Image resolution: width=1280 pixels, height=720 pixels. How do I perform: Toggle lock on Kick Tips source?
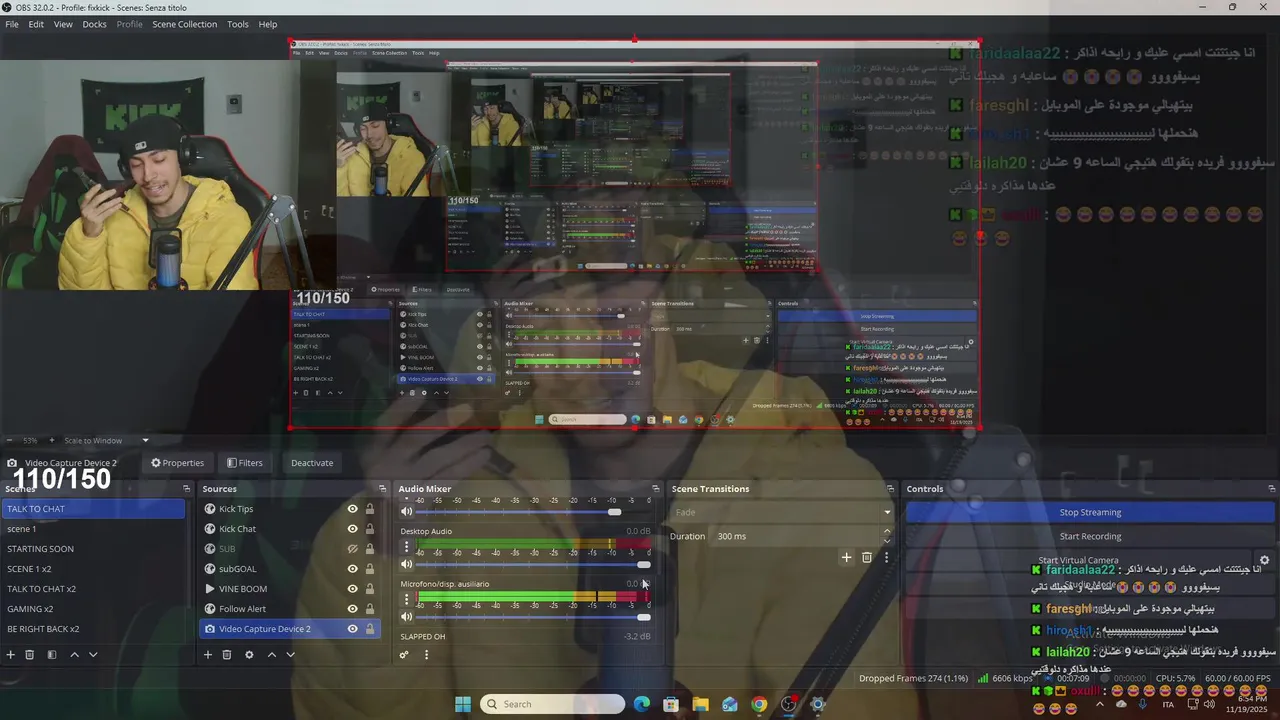370,509
